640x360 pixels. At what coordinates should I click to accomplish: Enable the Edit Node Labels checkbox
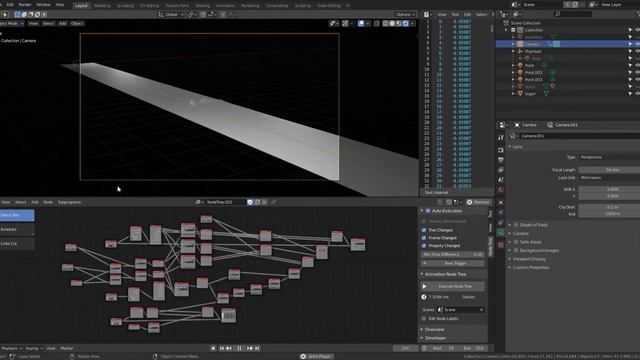point(424,318)
